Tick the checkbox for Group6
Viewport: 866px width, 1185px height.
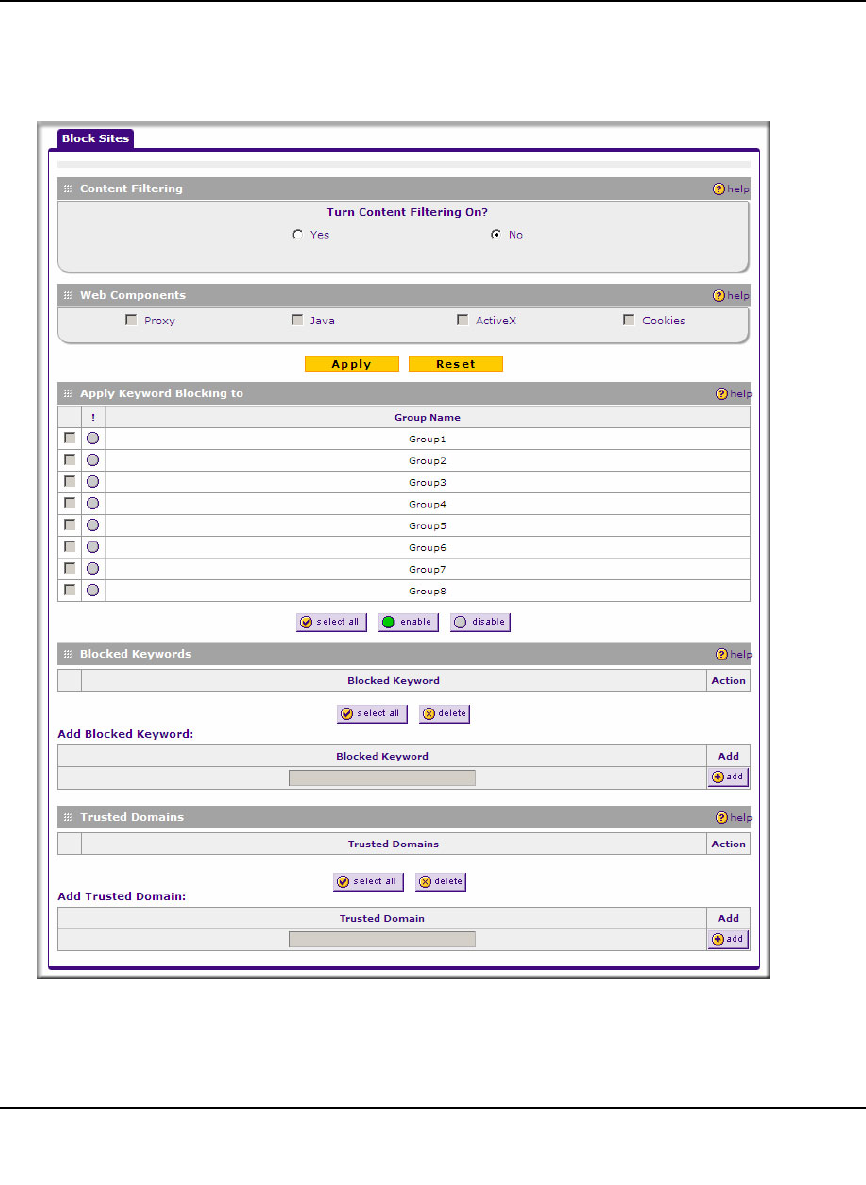click(x=70, y=546)
